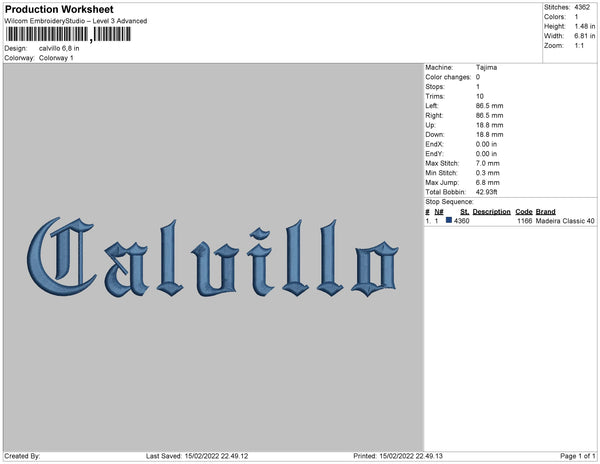Click the 'Created By:' label
The height and width of the screenshot is (464, 600).
tap(22, 456)
